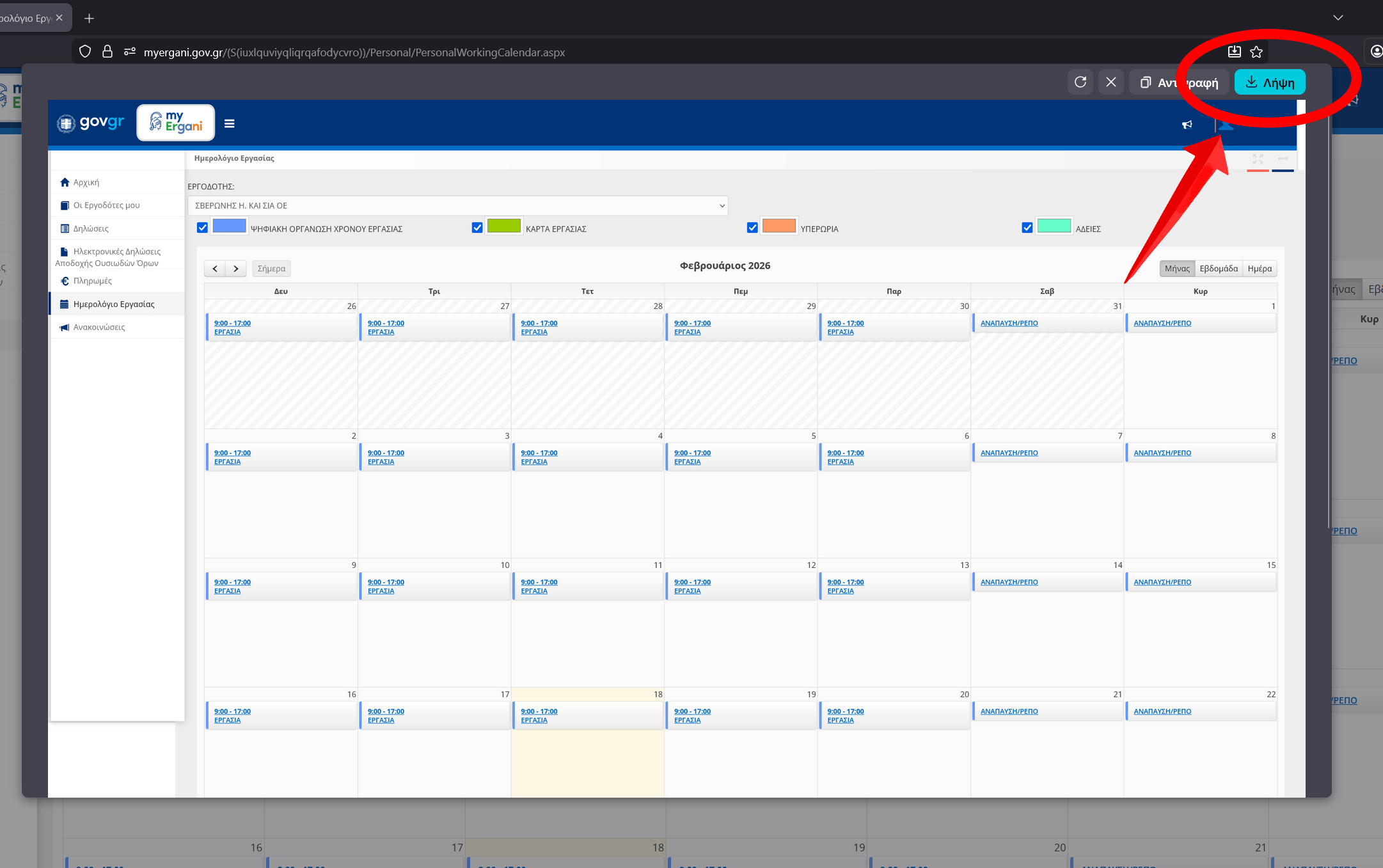The image size is (1383, 868).
Task: Click the Firefox account profile icon
Action: coord(1375,52)
